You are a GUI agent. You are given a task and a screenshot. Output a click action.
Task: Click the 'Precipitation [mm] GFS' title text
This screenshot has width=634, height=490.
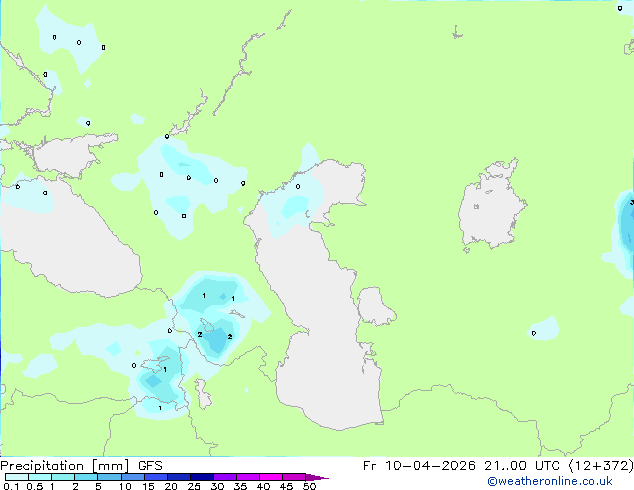[x=81, y=466]
